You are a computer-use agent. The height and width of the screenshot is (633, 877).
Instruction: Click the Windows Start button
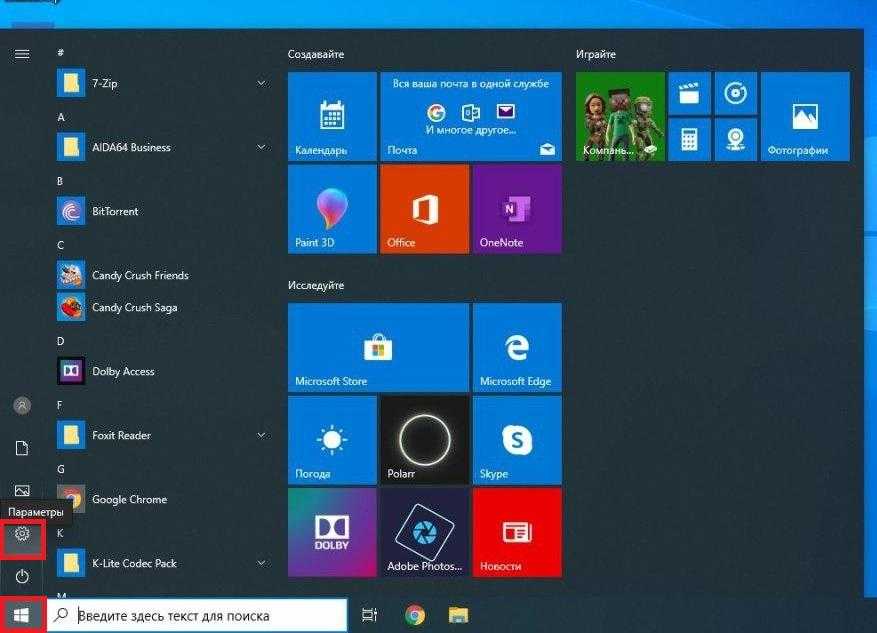[x=22, y=614]
